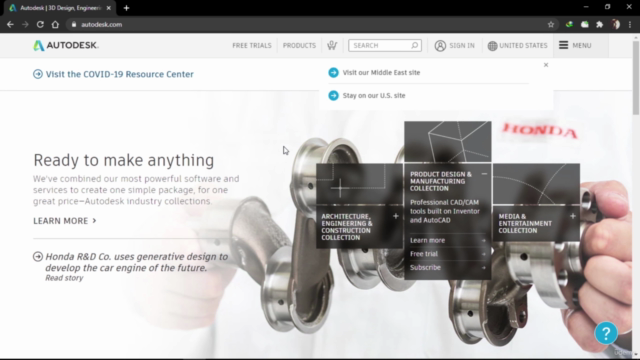Visit the COVID-19 Resource Center link
Image resolution: width=640 pixels, height=360 pixels.
coord(120,74)
